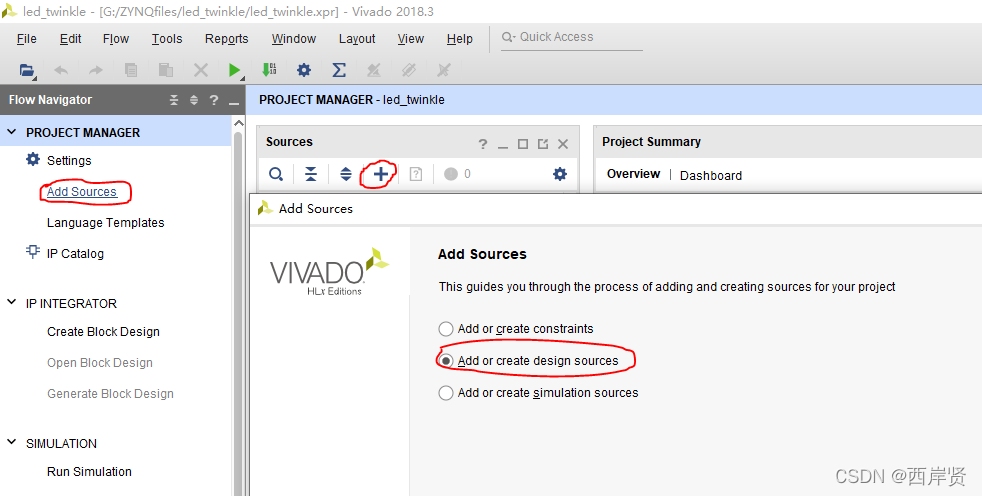Click the Delete X icon in toolbar

[x=200, y=70]
